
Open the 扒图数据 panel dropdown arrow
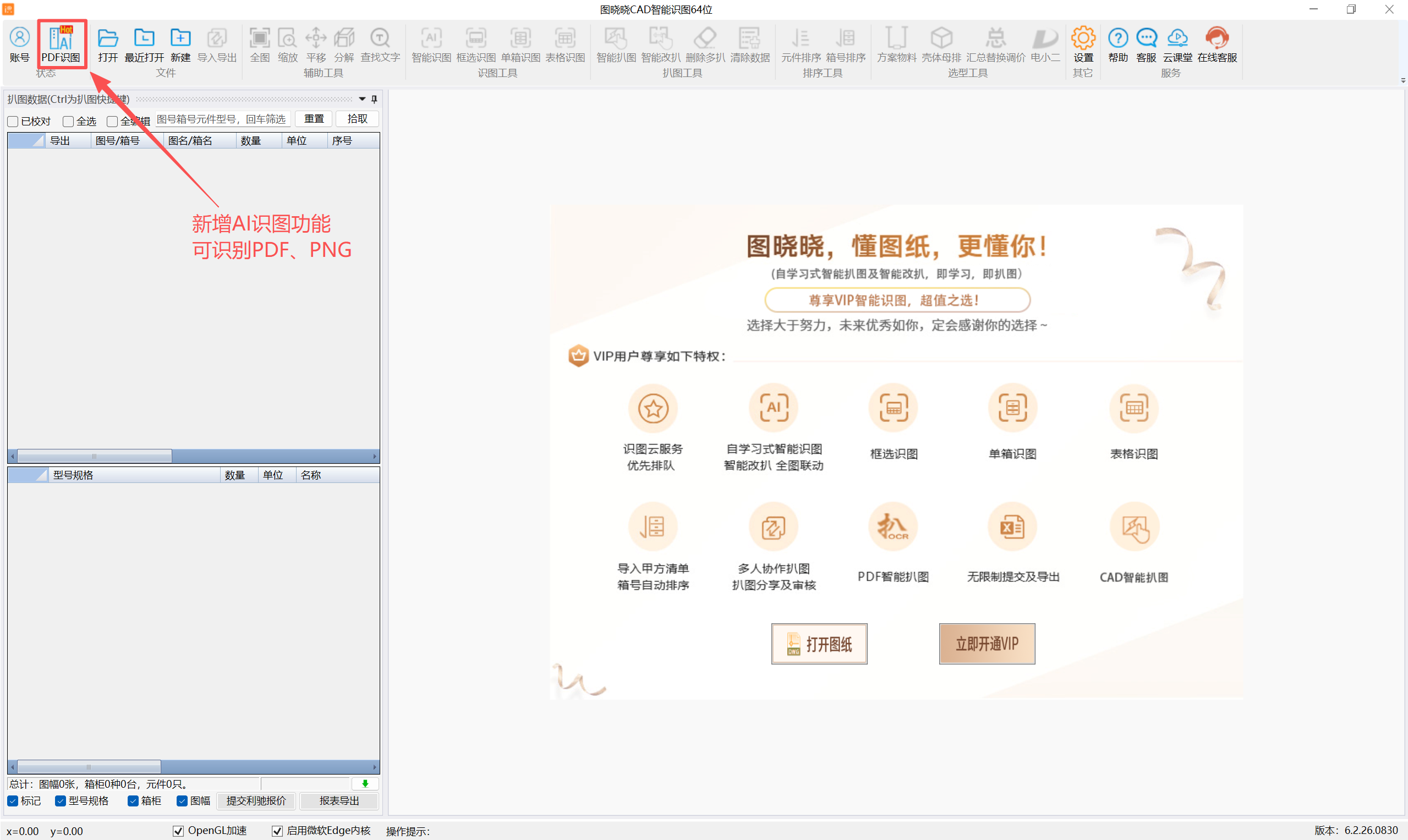coord(363,99)
